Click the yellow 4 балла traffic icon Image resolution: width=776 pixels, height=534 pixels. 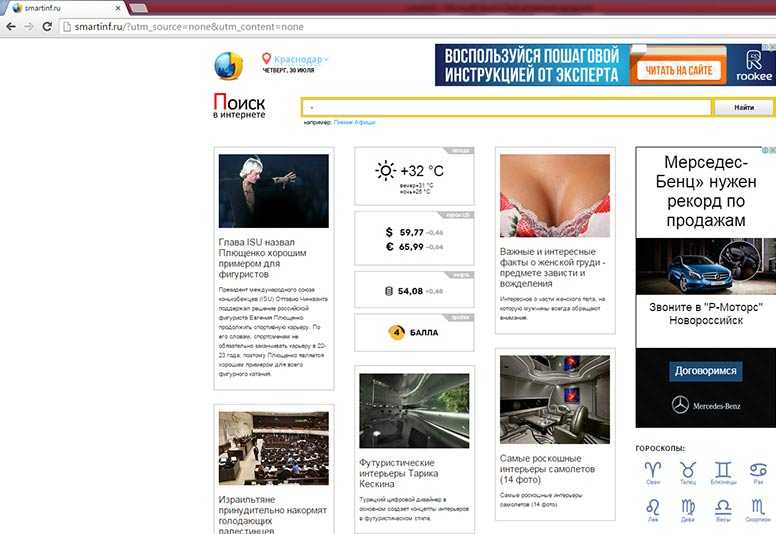[396, 332]
